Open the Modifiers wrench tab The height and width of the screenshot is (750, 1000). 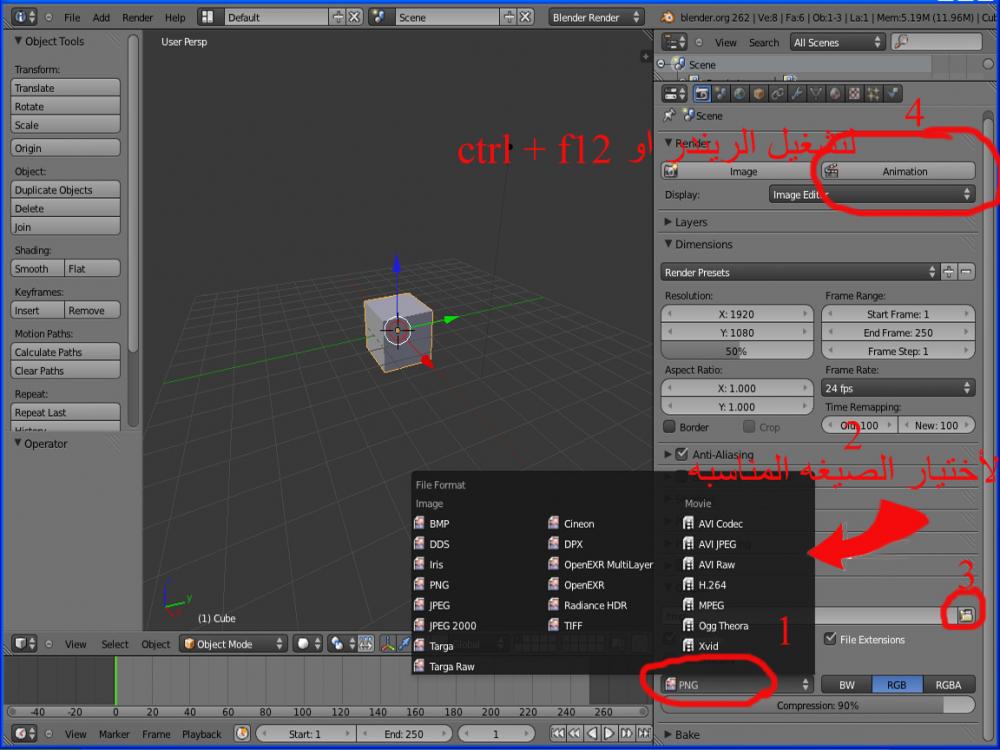tap(797, 94)
